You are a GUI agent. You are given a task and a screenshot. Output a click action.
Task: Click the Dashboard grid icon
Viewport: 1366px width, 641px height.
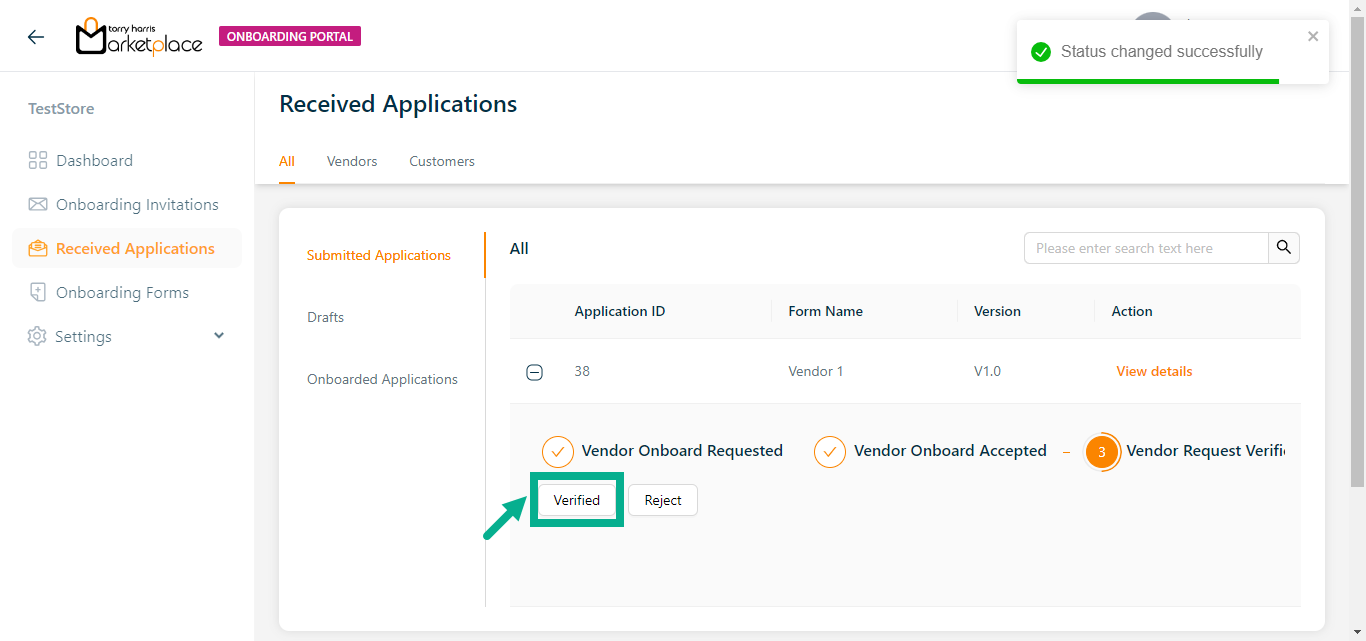(38, 160)
